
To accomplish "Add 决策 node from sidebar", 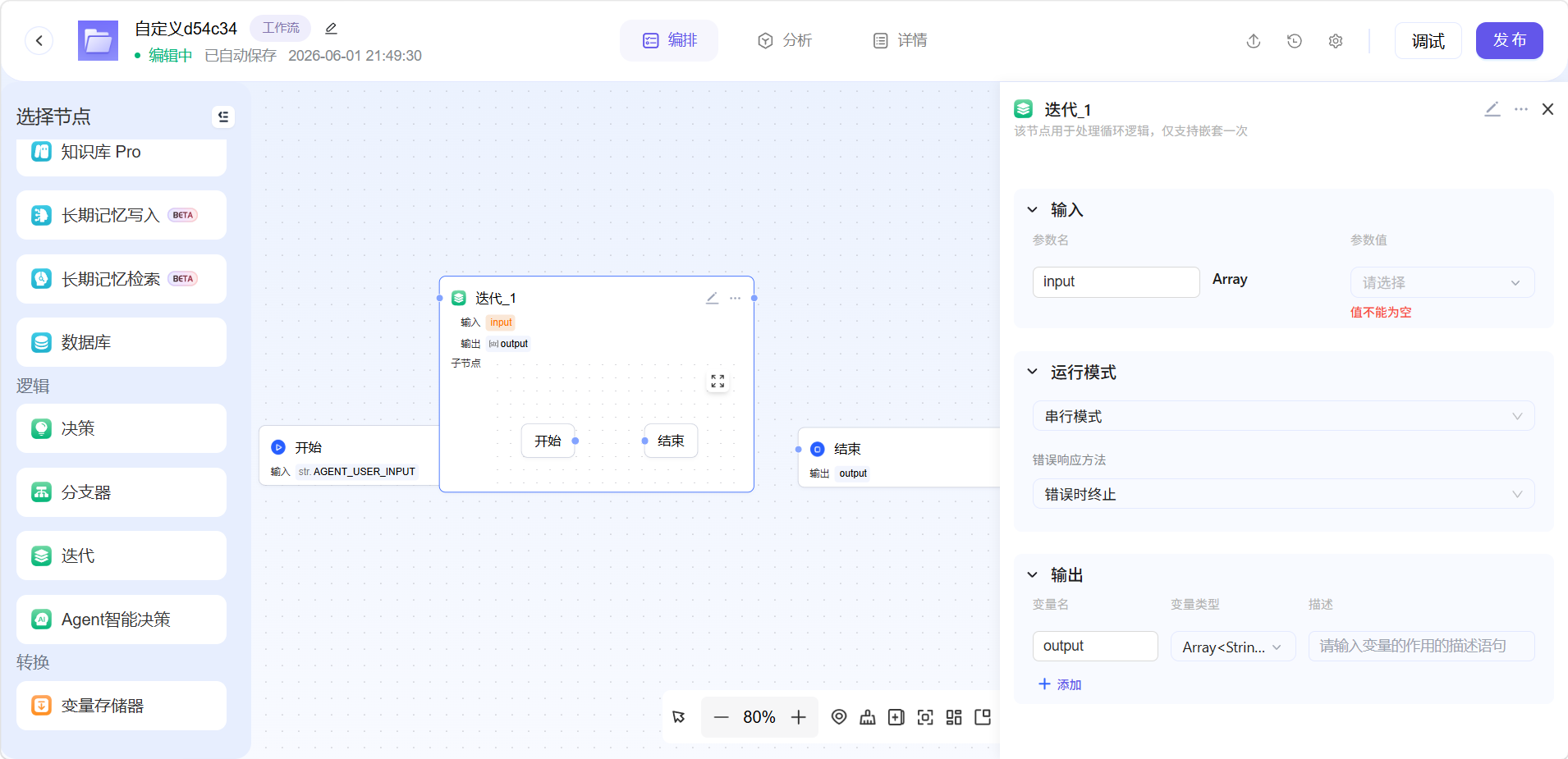I will click(x=121, y=428).
